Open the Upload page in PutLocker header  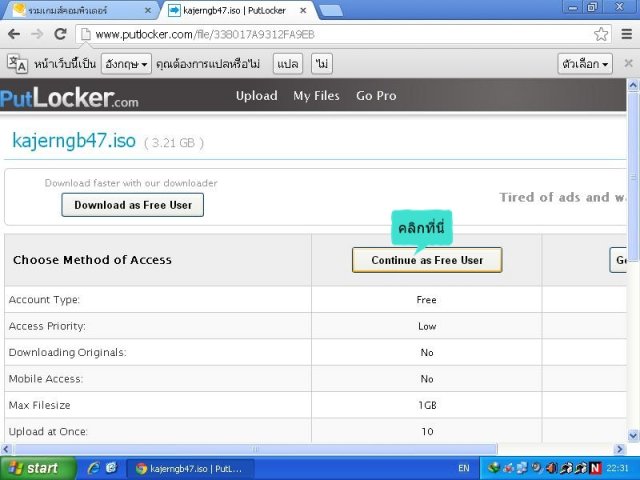click(257, 96)
